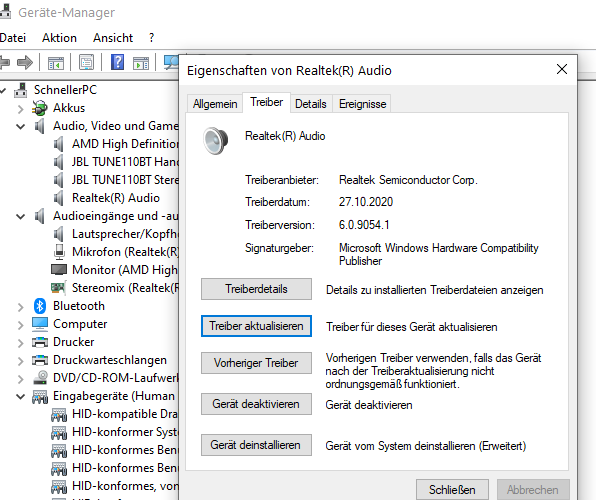The height and width of the screenshot is (500, 596).
Task: Select the Treiber tab
Action: [266, 102]
